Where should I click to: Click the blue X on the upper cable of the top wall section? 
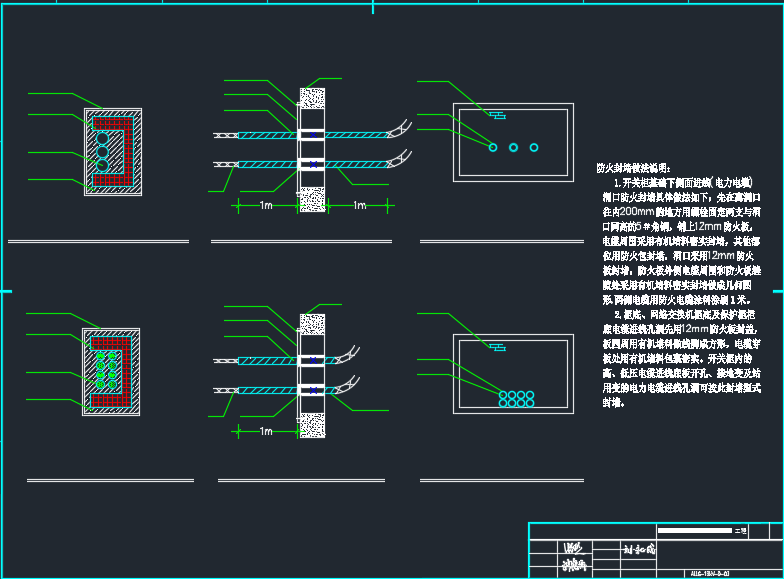[x=313, y=135]
